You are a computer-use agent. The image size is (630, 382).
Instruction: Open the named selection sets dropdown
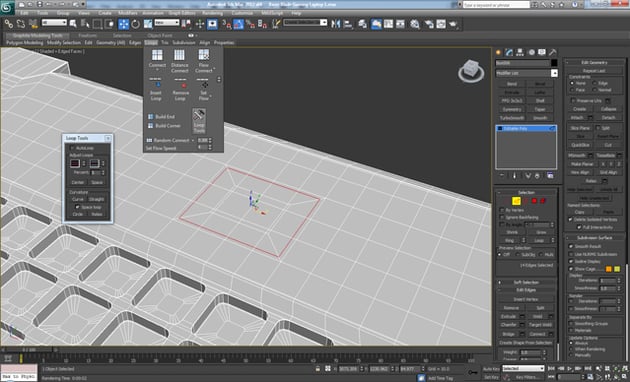click(x=305, y=23)
